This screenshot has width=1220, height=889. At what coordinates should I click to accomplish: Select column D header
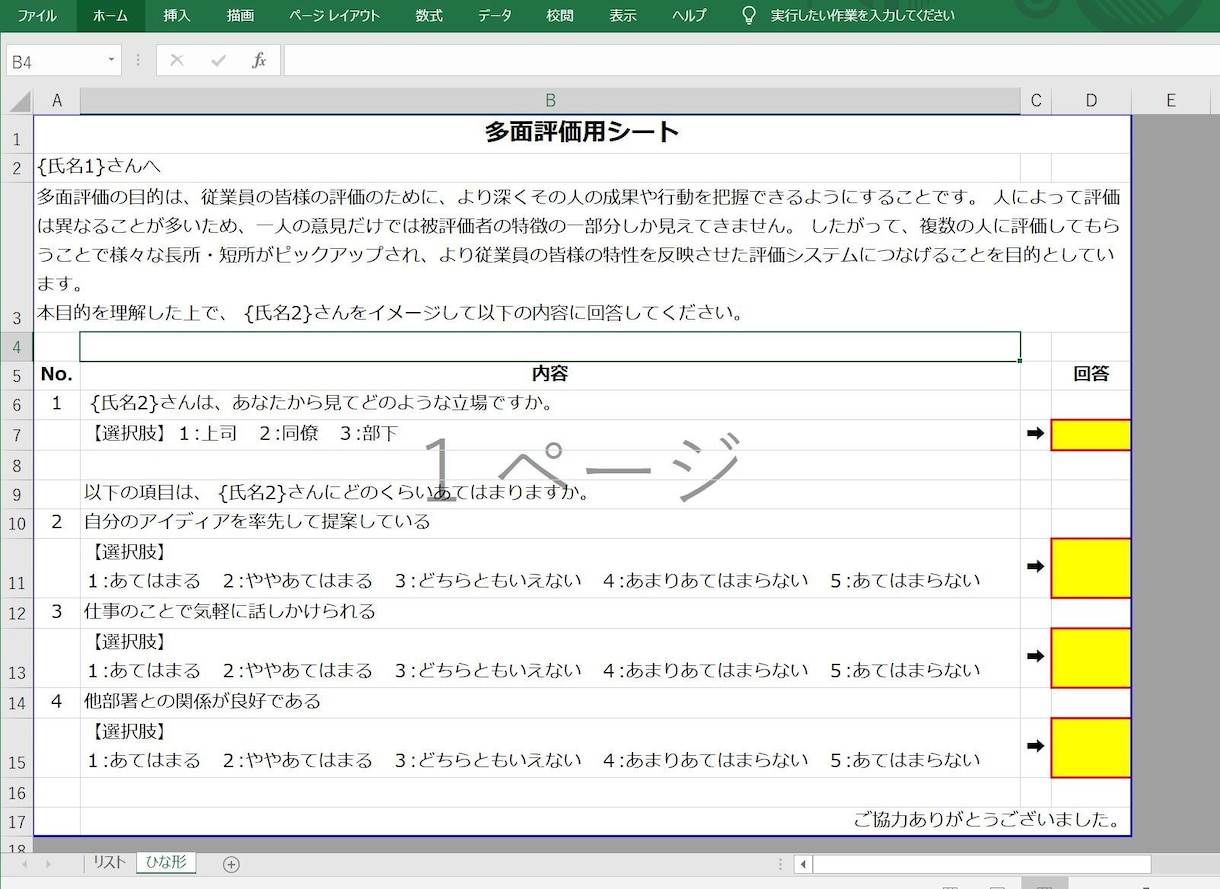[x=1091, y=101]
